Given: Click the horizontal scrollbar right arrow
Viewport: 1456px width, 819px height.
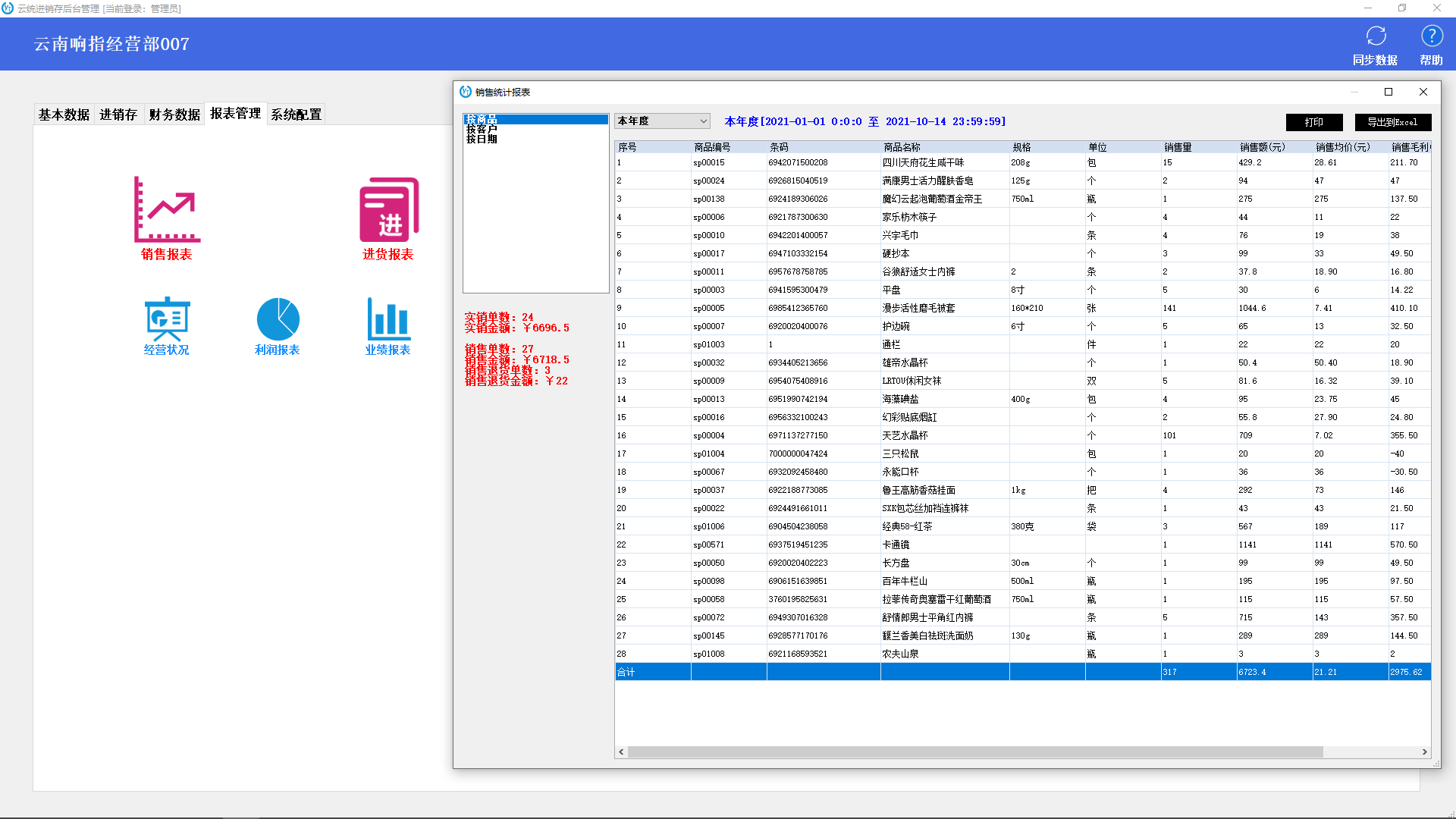Looking at the screenshot, I should coord(1424,752).
